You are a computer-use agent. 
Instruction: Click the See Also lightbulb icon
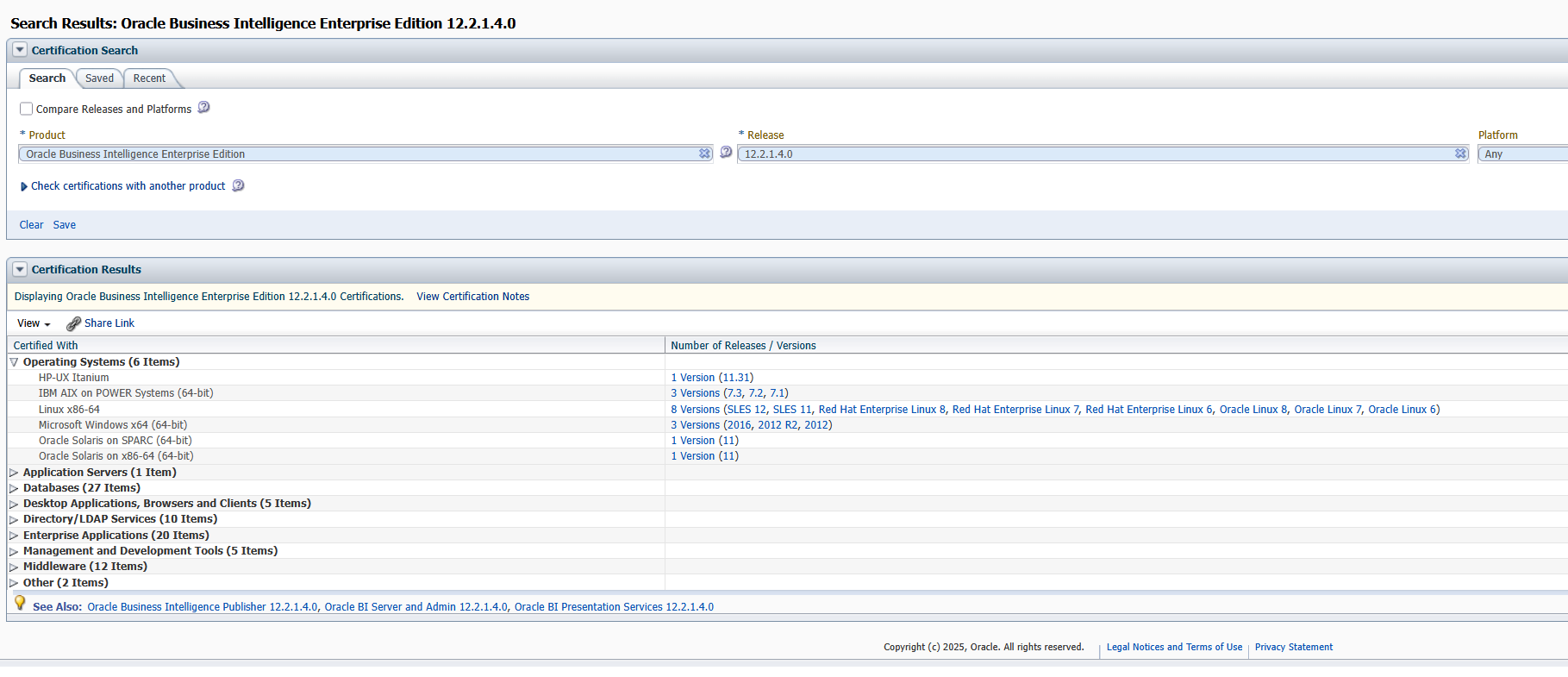[20, 603]
